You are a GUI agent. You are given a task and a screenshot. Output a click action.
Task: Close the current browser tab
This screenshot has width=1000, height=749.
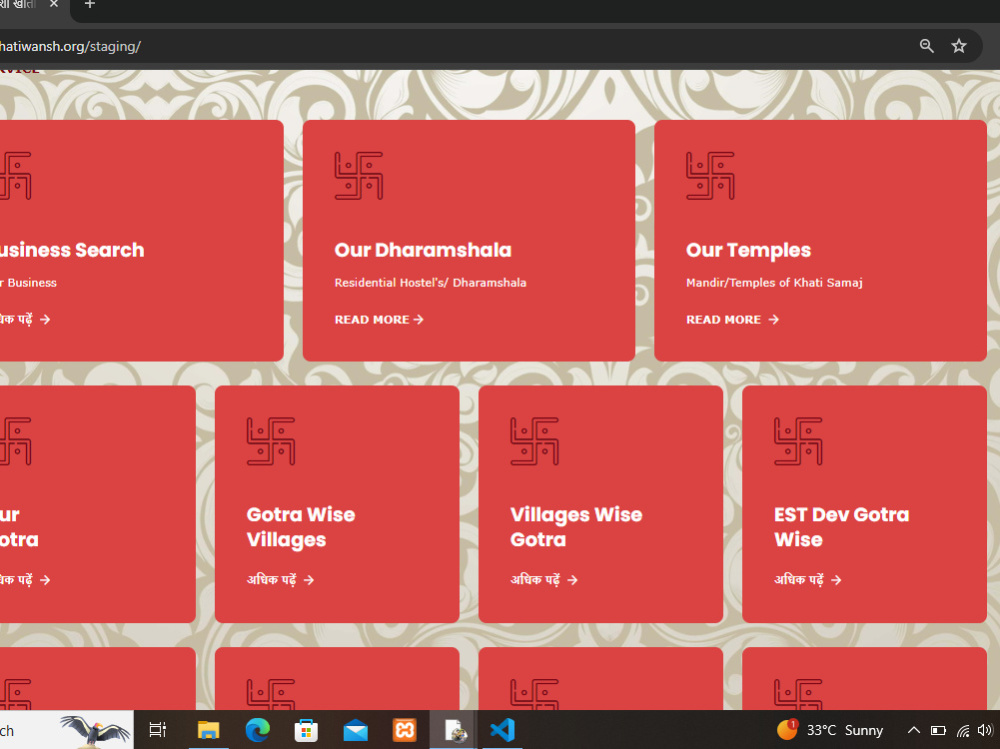point(54,4)
